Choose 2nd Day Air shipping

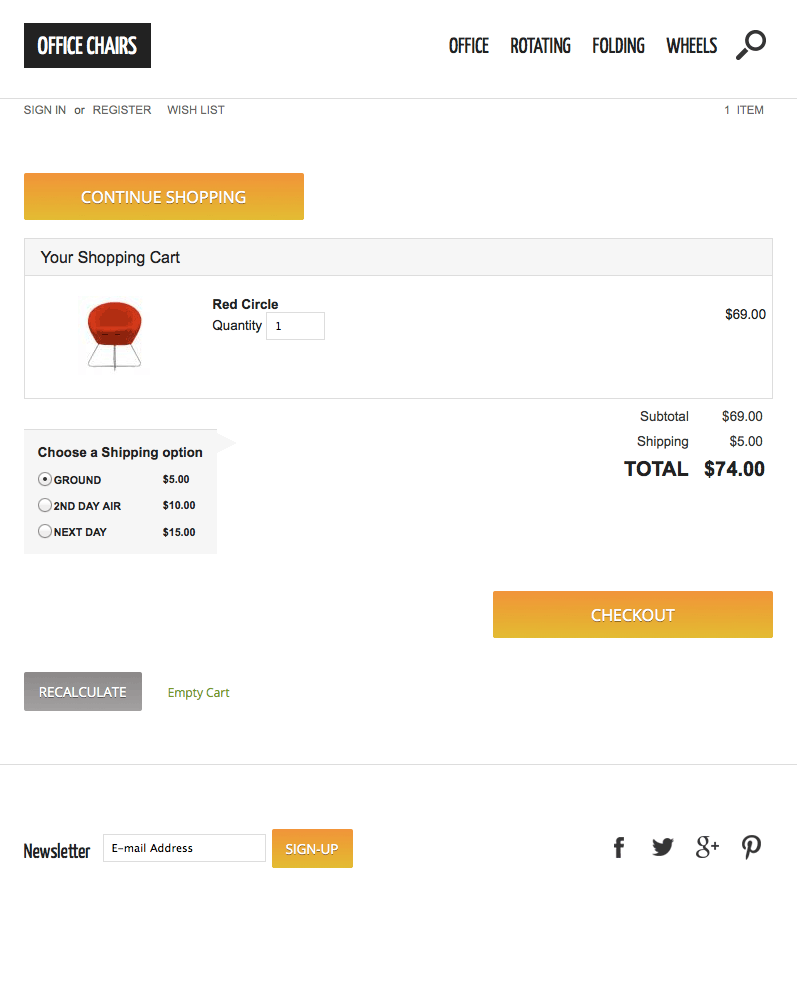click(x=45, y=505)
